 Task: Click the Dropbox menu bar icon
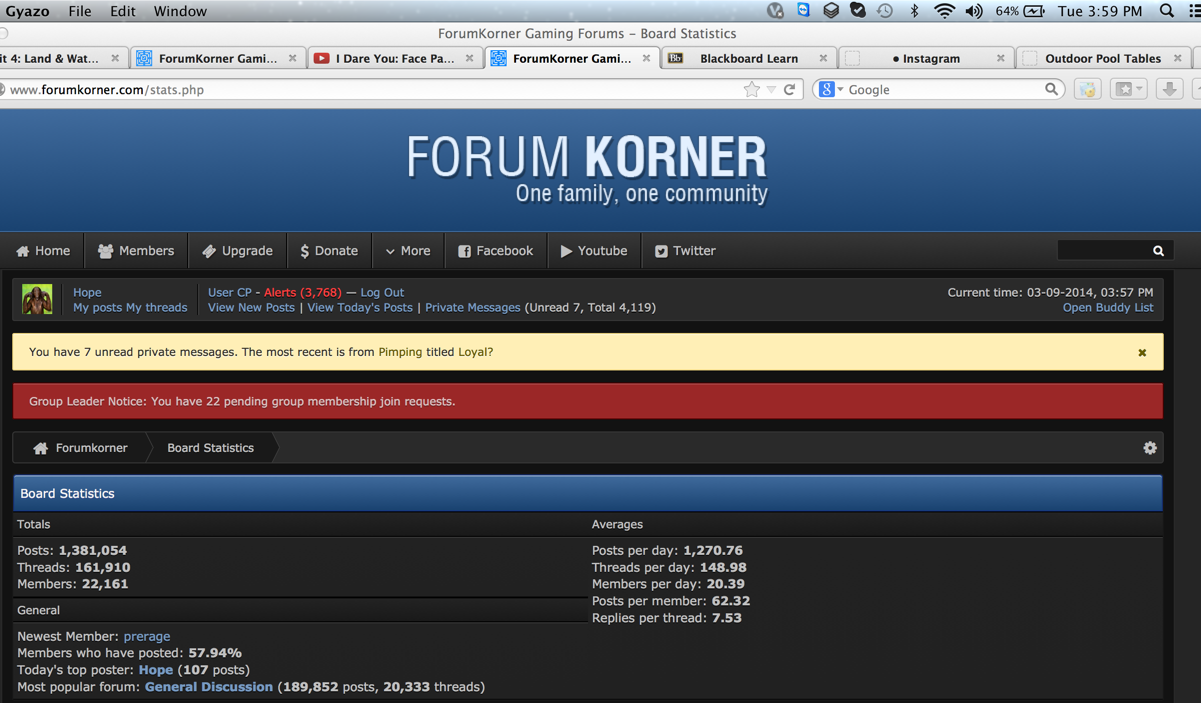(831, 11)
